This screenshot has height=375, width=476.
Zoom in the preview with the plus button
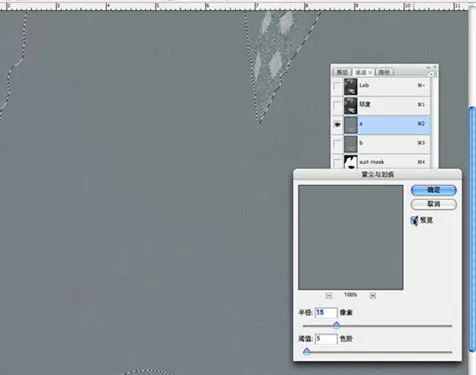[x=373, y=295]
